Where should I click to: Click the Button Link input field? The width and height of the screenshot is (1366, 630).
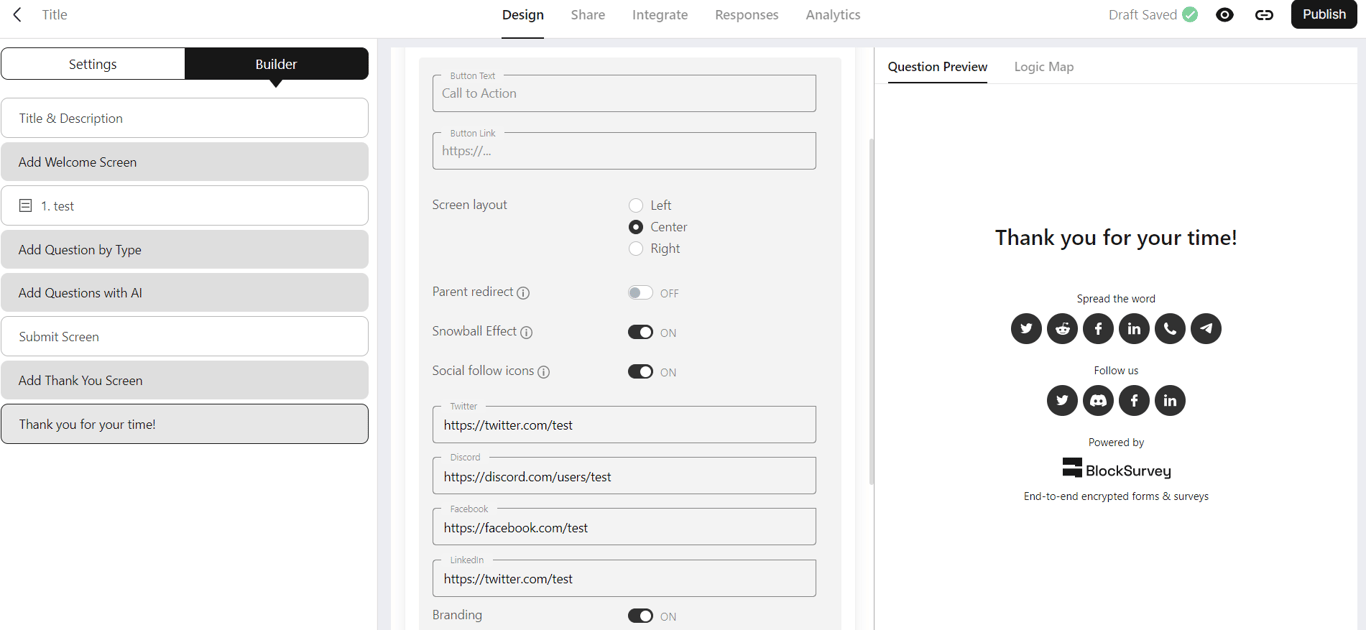624,152
